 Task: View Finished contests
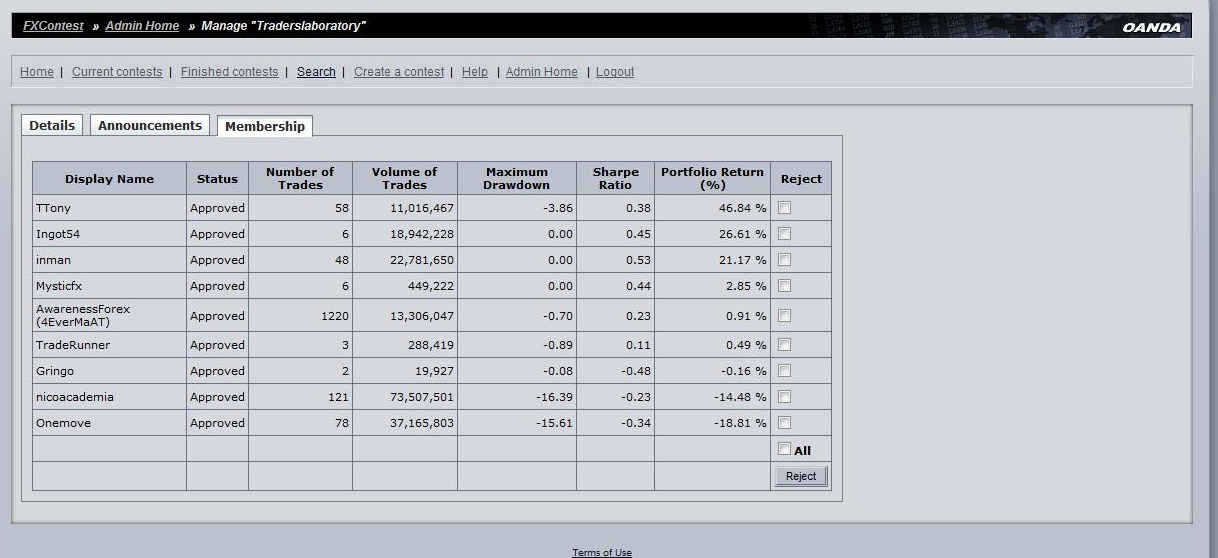230,72
